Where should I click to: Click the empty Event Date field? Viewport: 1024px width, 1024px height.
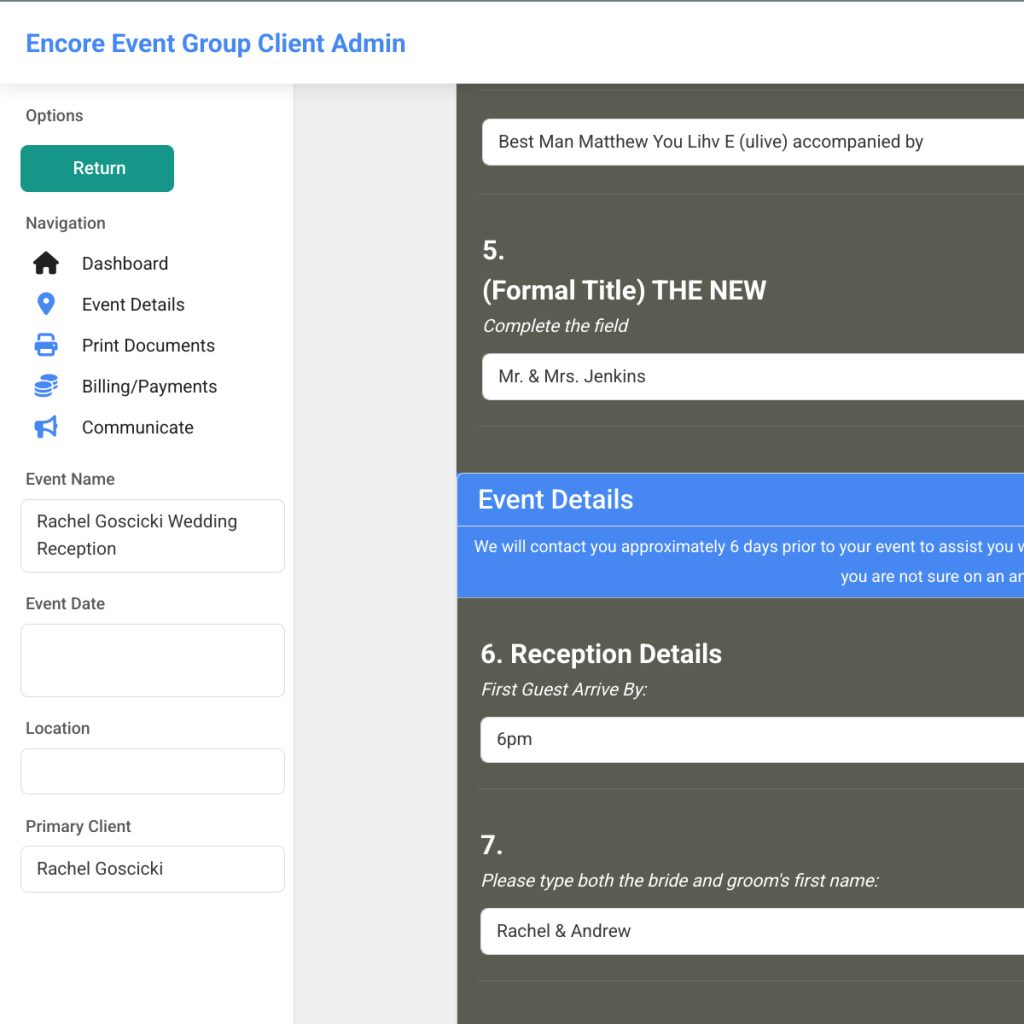tap(152, 660)
